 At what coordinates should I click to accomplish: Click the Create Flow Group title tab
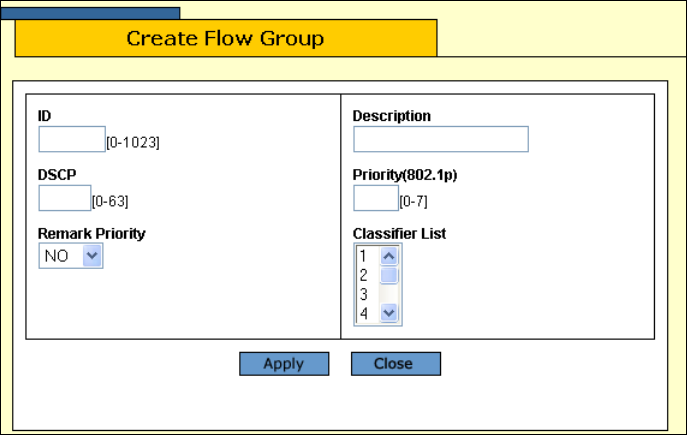[225, 39]
